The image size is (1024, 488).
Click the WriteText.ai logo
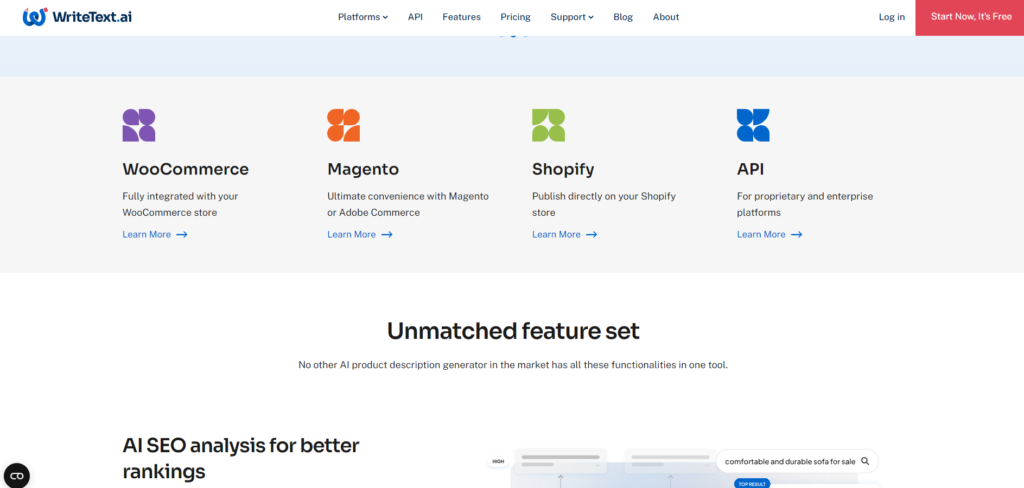77,17
